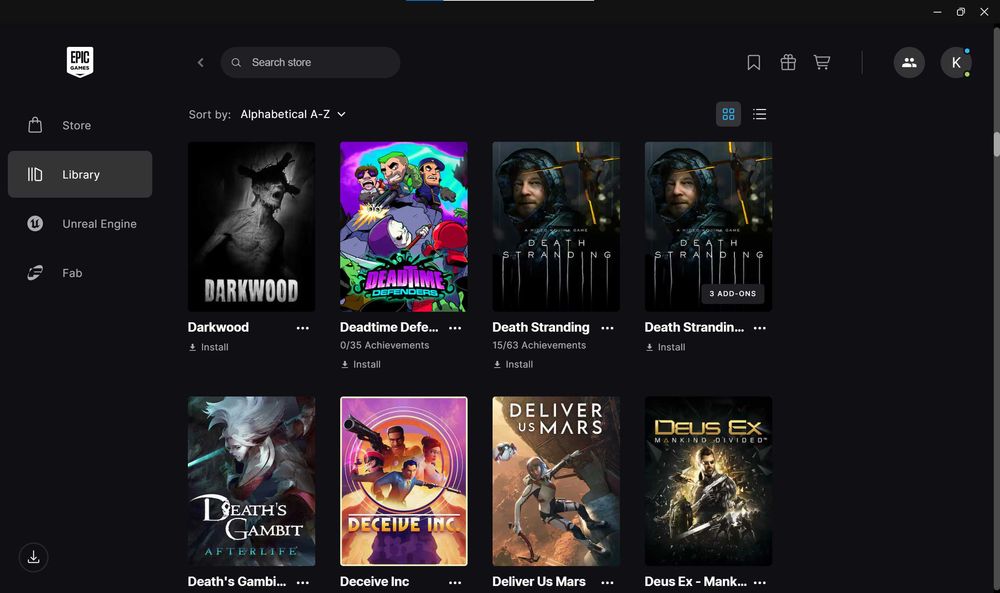Viewport: 1000px width, 593px height.
Task: Open the gift box icon
Action: [788, 62]
